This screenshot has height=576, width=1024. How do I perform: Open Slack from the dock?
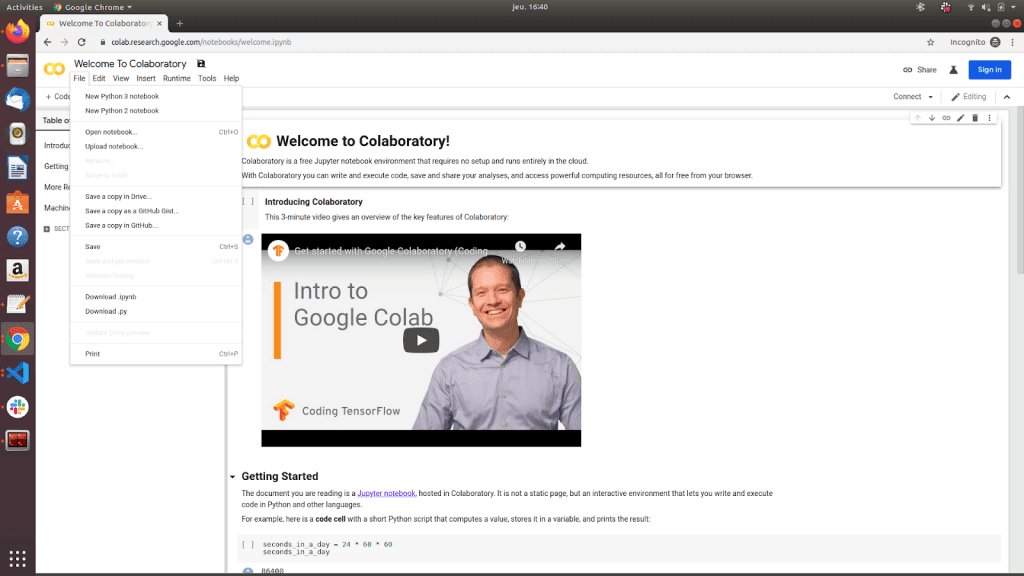pos(18,407)
